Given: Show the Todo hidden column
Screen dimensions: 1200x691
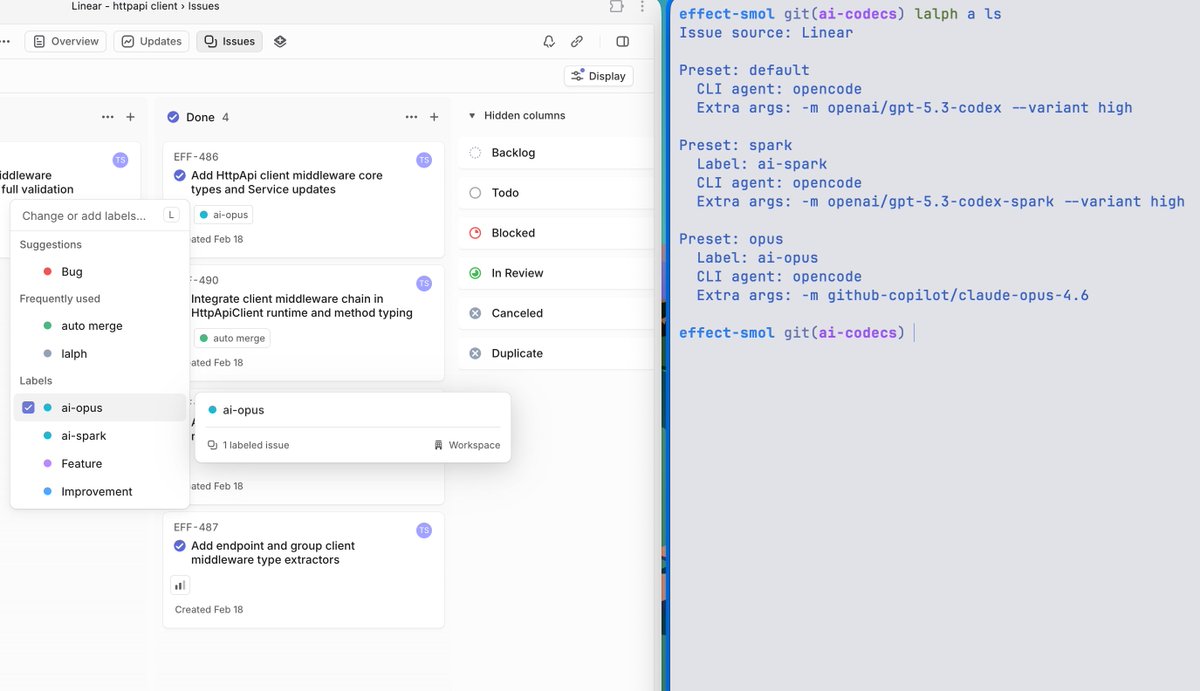Looking at the screenshot, I should (556, 193).
